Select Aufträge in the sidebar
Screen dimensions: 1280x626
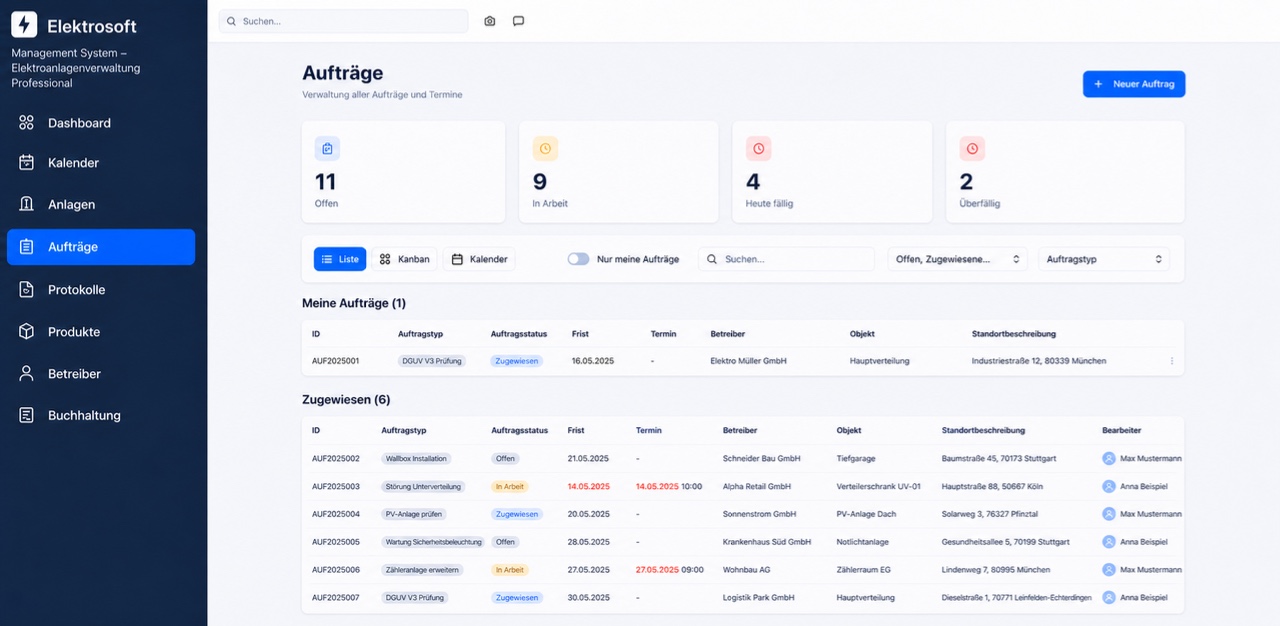point(101,247)
